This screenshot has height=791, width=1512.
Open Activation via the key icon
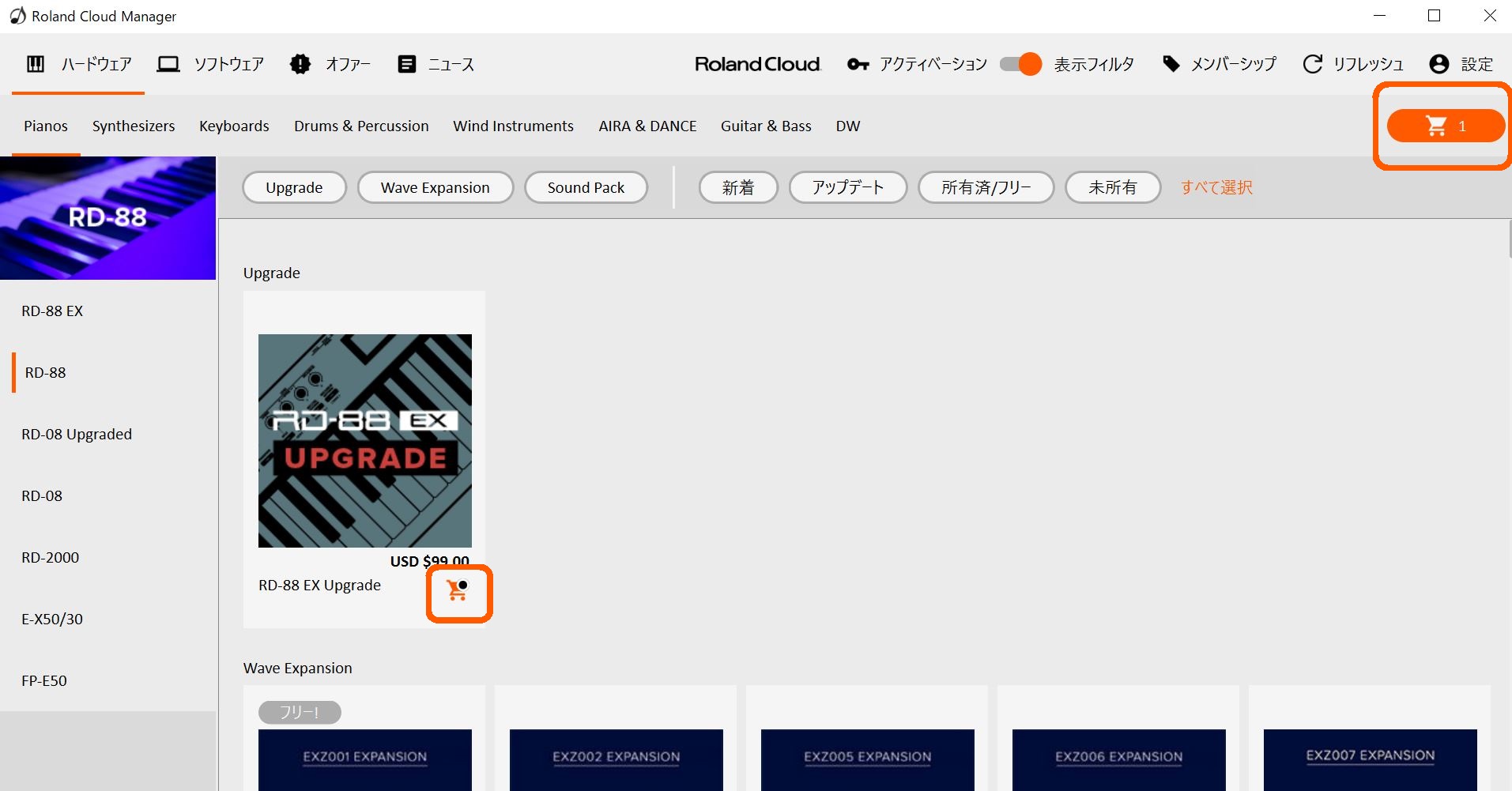coord(858,64)
